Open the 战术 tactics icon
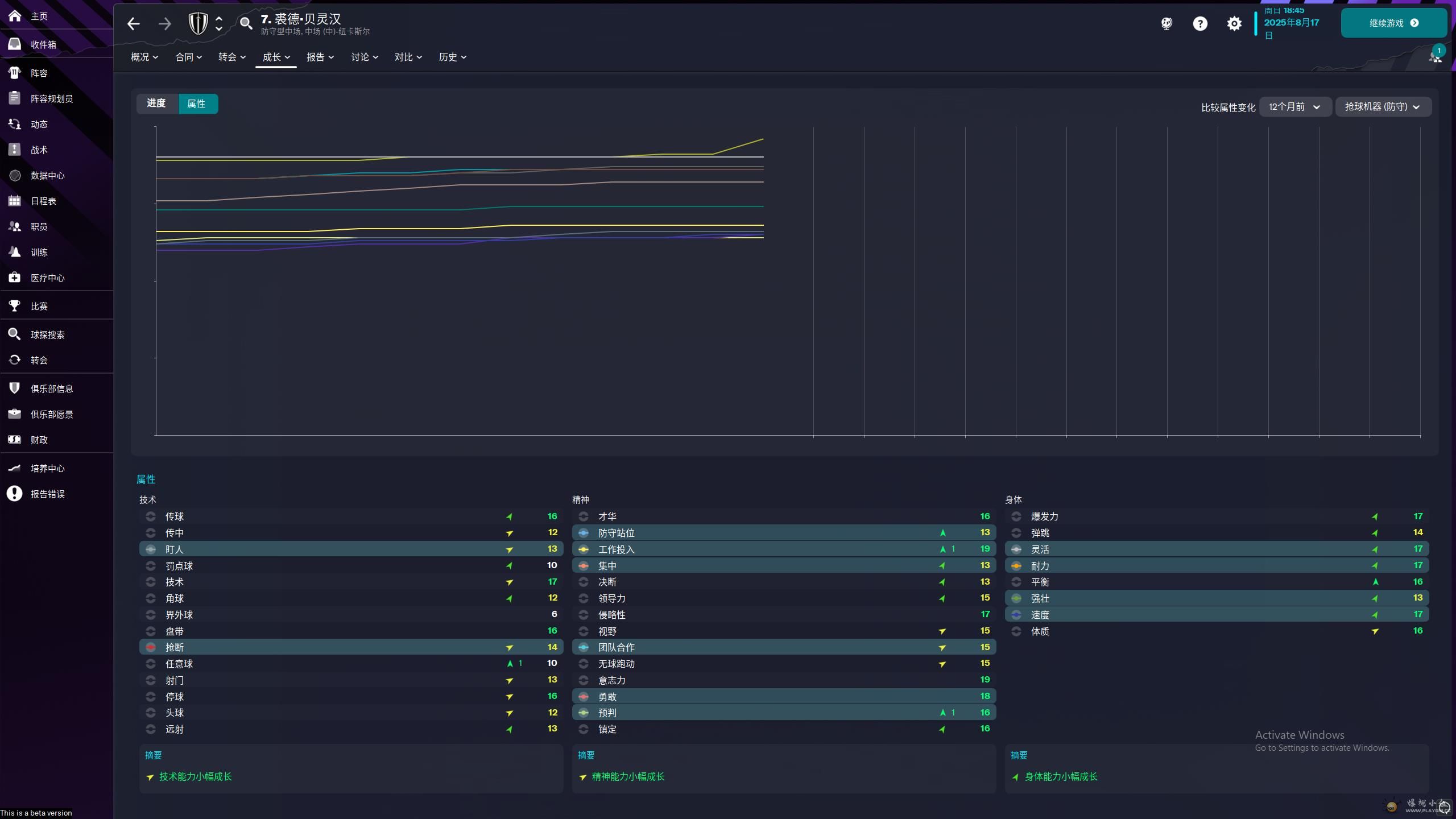 click(15, 150)
